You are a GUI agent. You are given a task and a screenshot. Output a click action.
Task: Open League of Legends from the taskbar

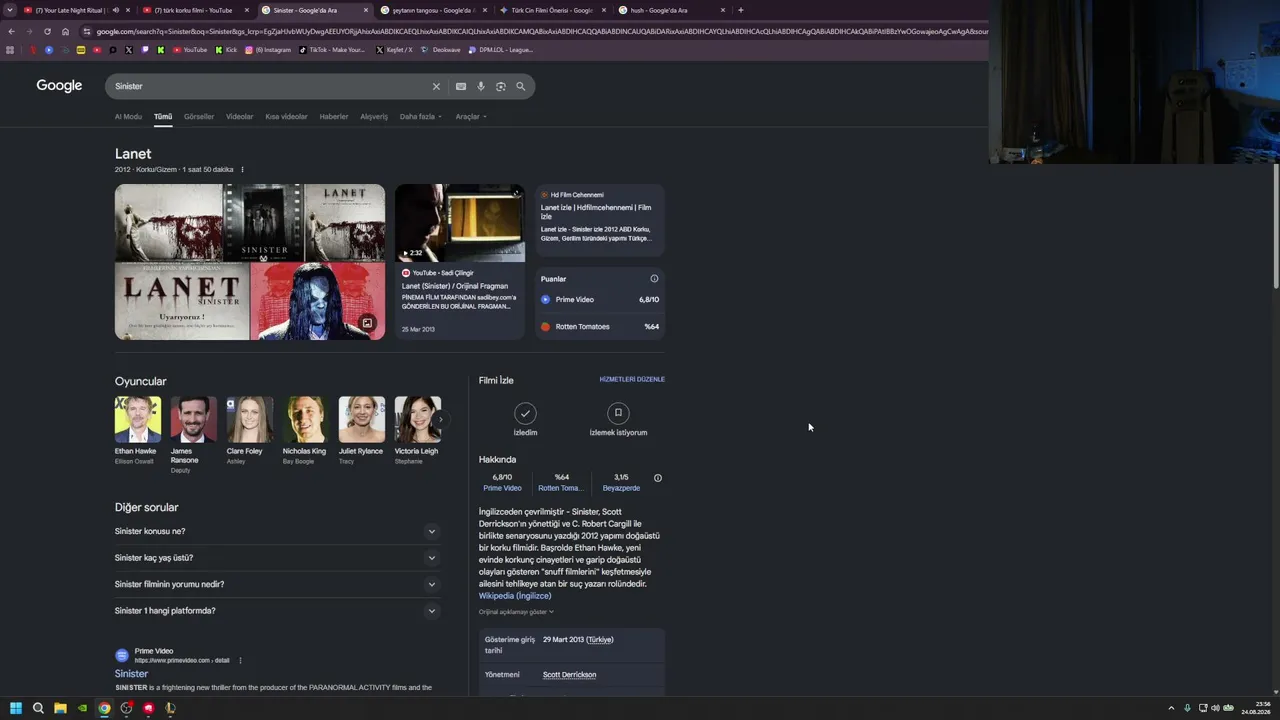pyautogui.click(x=170, y=708)
